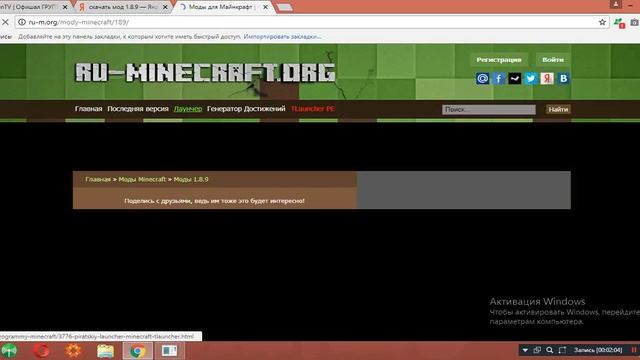The width and height of the screenshot is (640, 360).
Task: Switch to the Yandex 'скачать мод 1.8.9' tab
Action: click(122, 7)
